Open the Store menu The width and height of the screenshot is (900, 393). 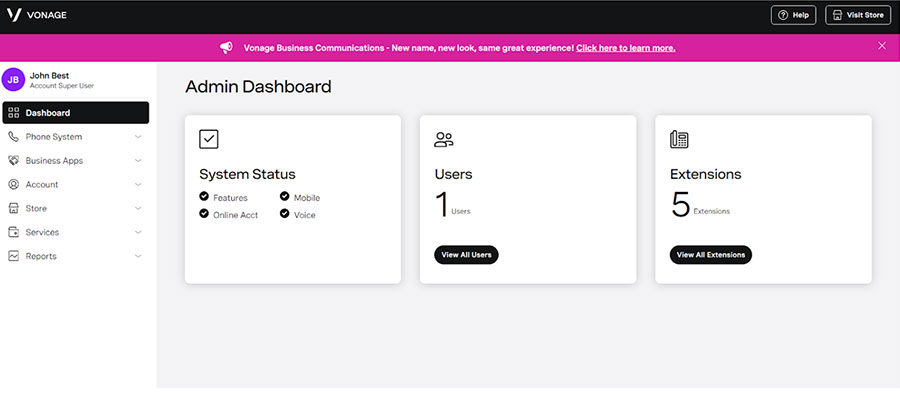76,208
